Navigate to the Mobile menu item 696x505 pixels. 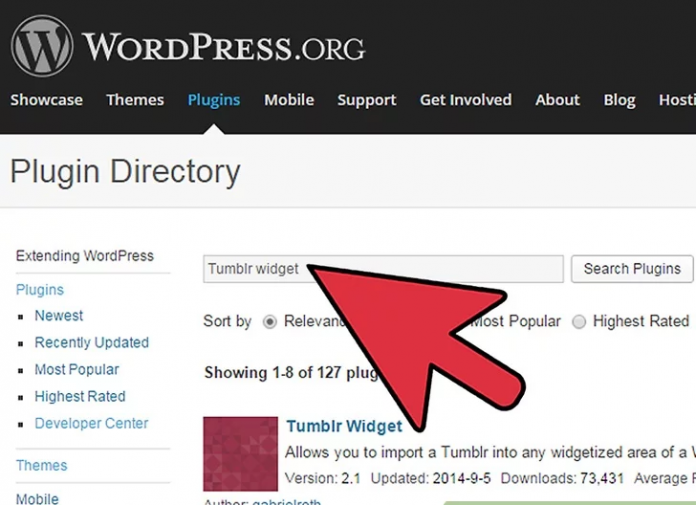(x=289, y=100)
